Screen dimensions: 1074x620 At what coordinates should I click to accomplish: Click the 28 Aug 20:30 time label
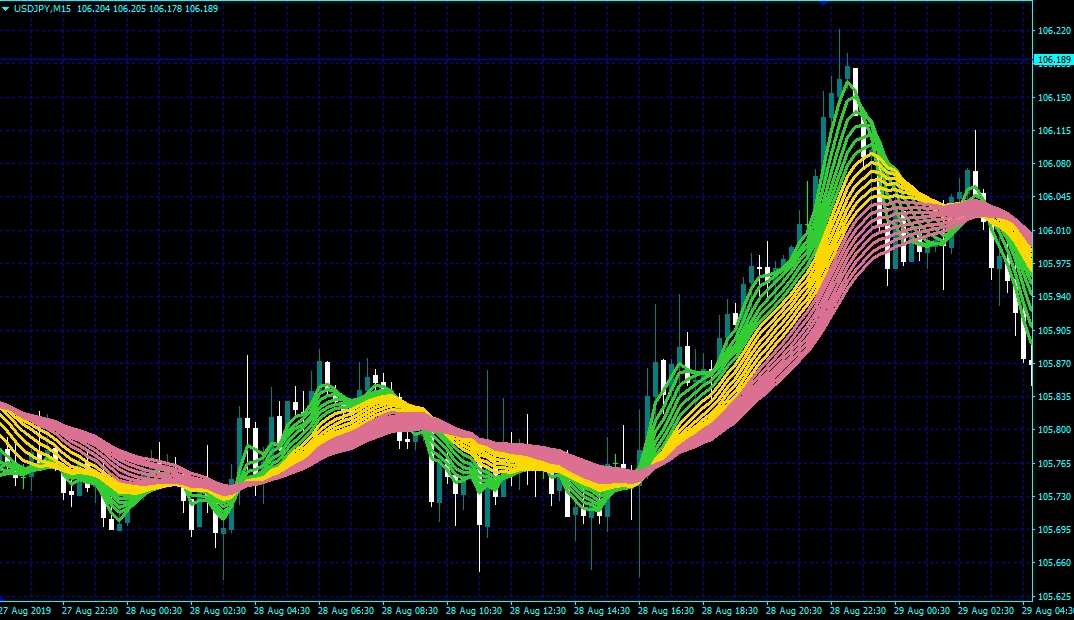[794, 610]
